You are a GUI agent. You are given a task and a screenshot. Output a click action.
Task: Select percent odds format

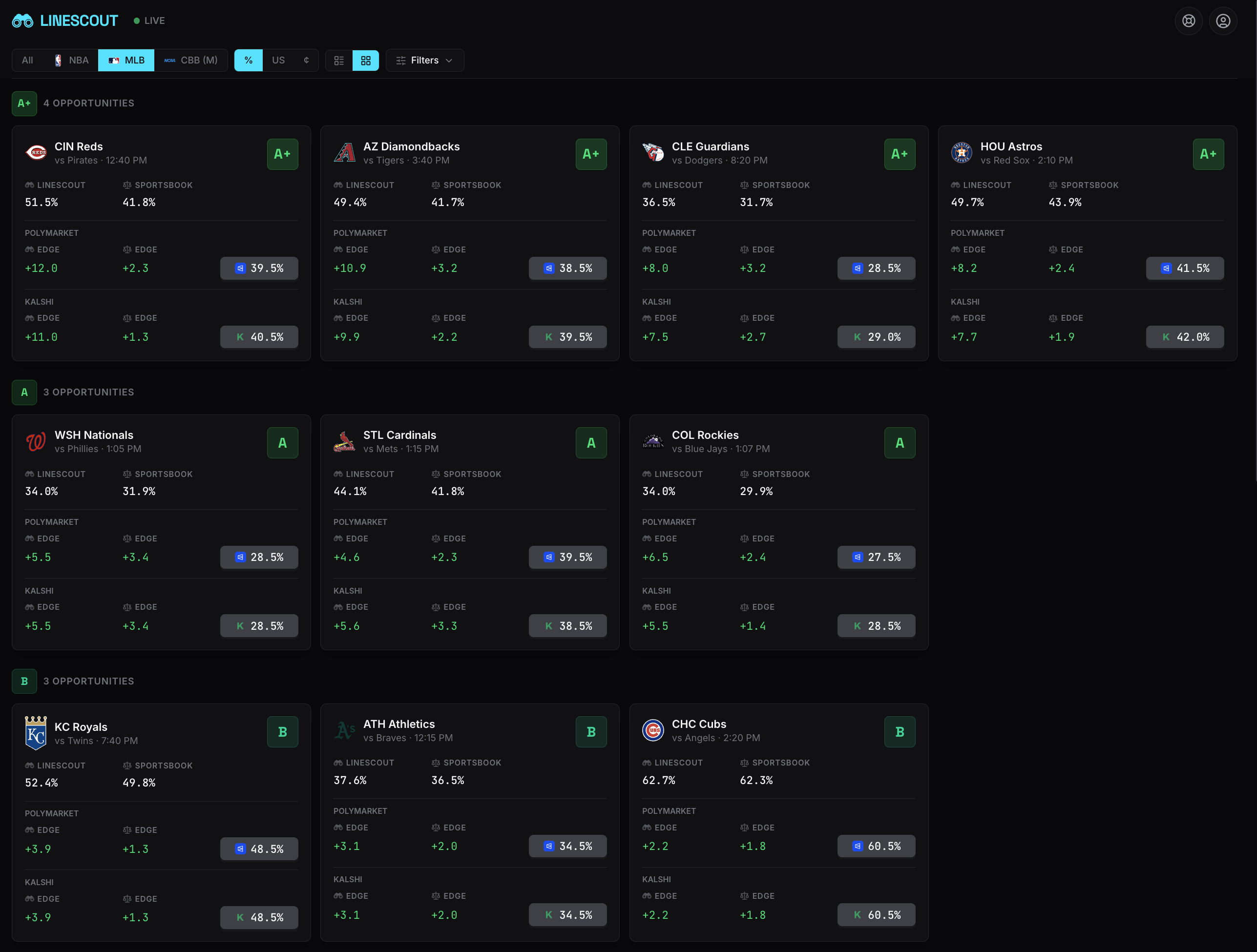click(x=249, y=60)
